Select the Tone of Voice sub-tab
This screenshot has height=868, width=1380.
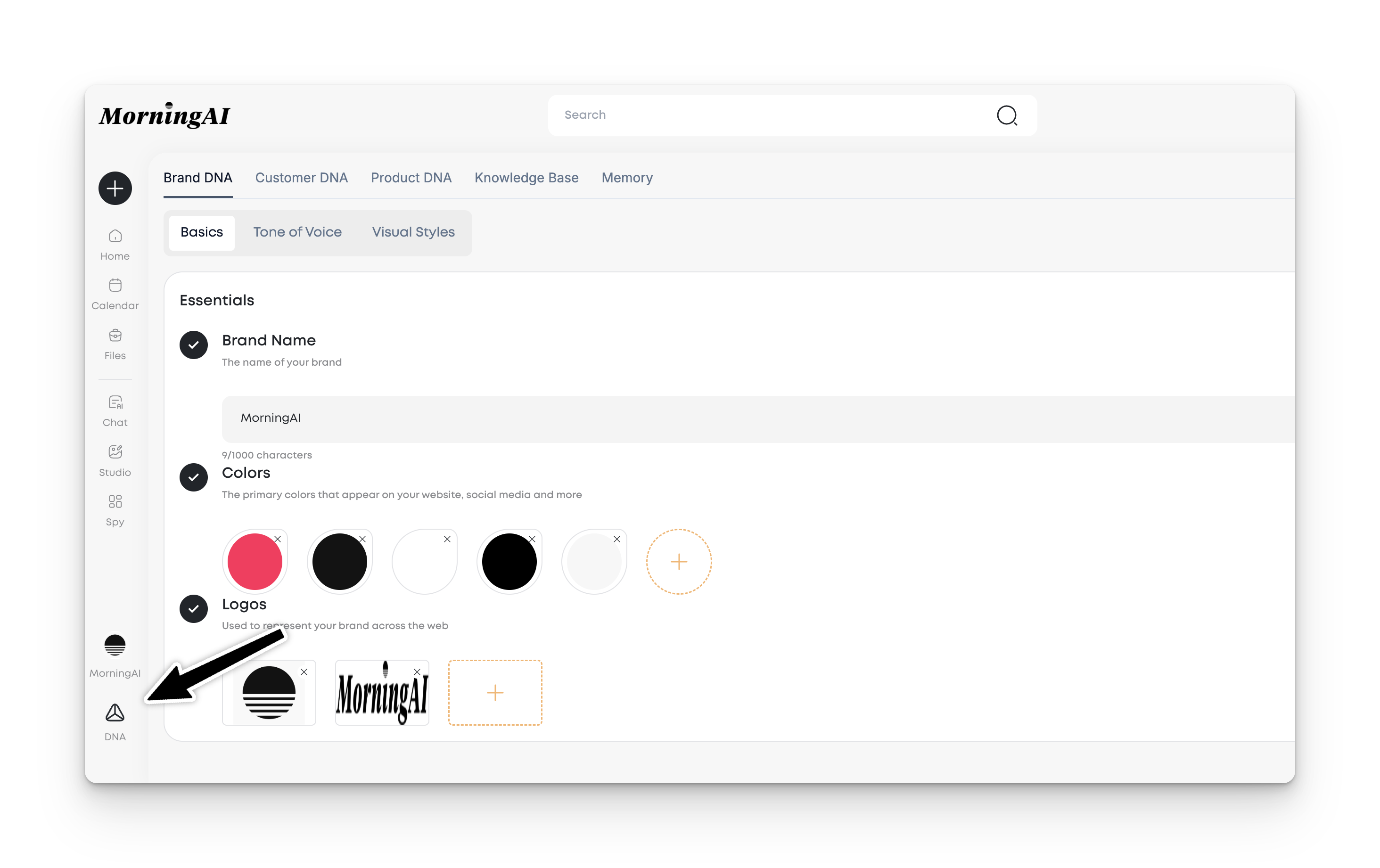(x=297, y=232)
